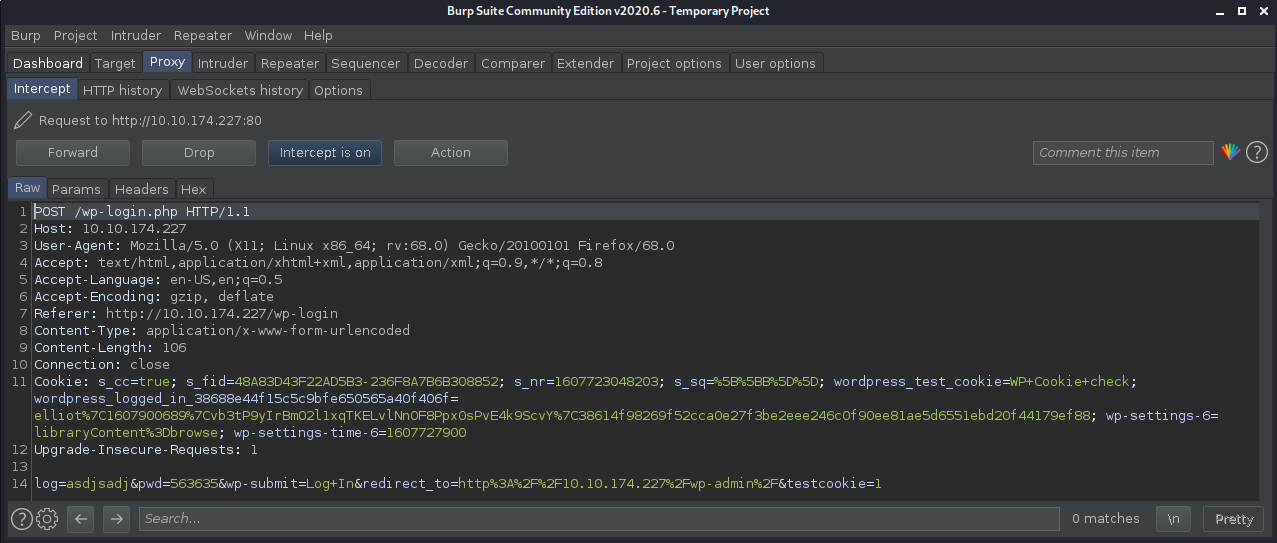Click the User-Agent header line

(x=354, y=245)
